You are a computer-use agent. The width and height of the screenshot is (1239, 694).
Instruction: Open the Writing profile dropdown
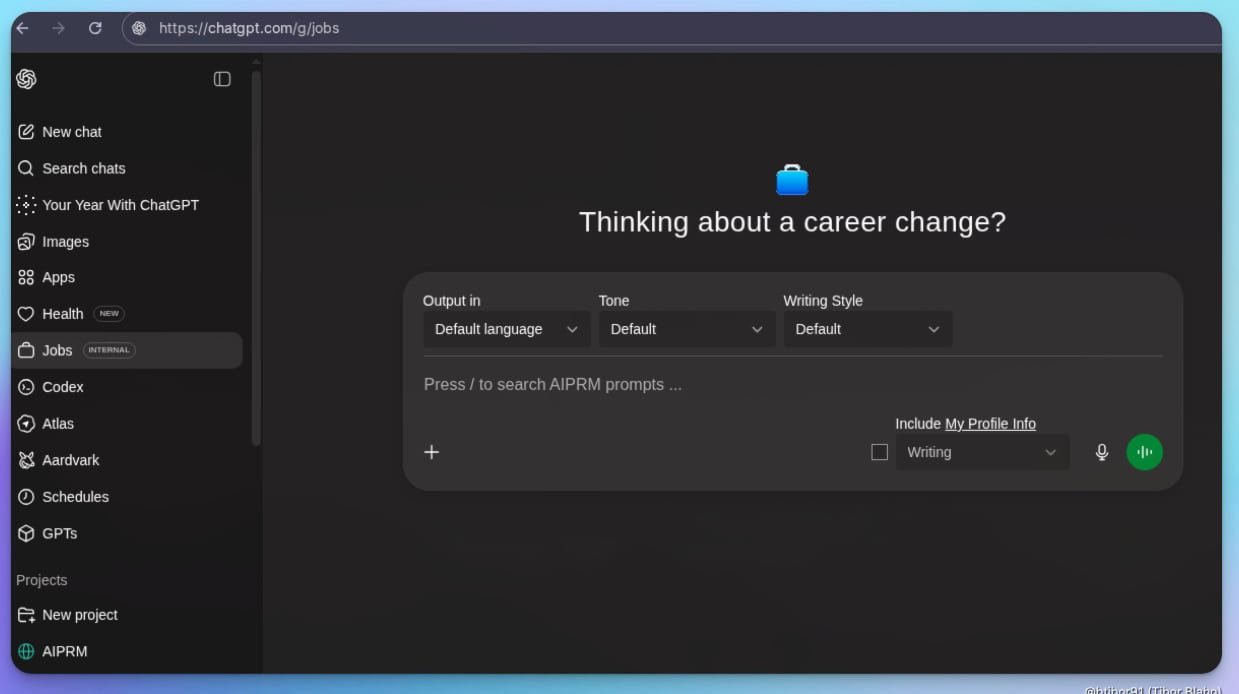[x=981, y=452]
